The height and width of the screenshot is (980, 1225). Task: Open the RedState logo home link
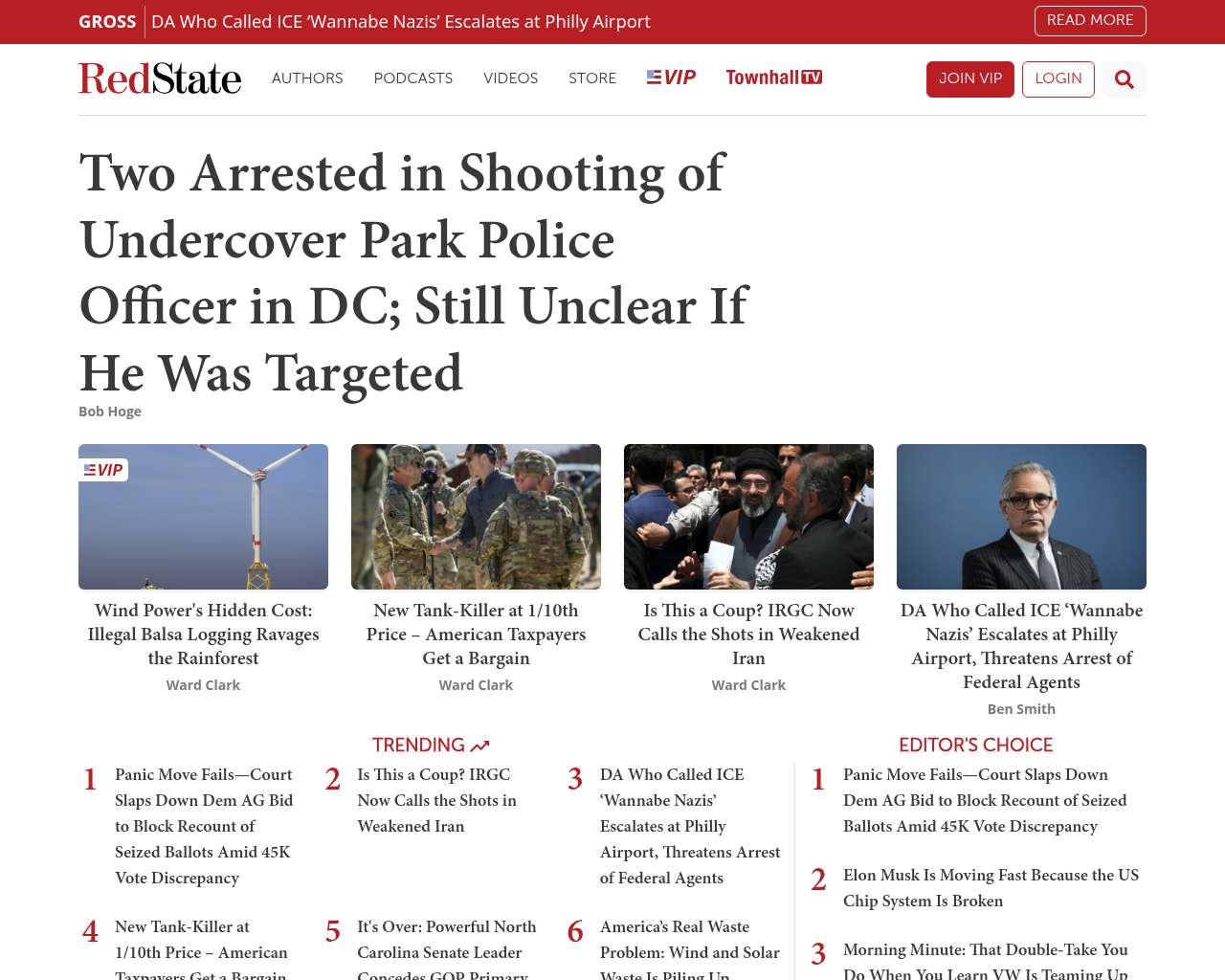pos(160,78)
